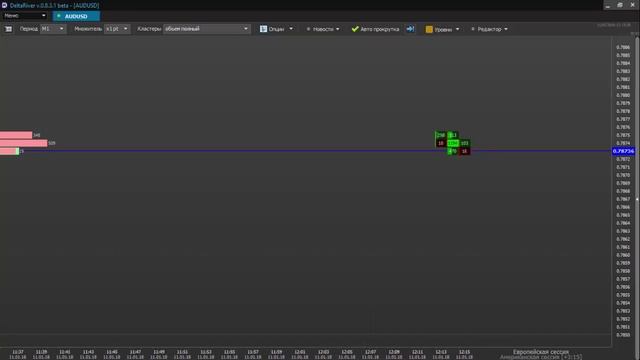Click the pink volume profile bar labeled 505

tap(23, 143)
